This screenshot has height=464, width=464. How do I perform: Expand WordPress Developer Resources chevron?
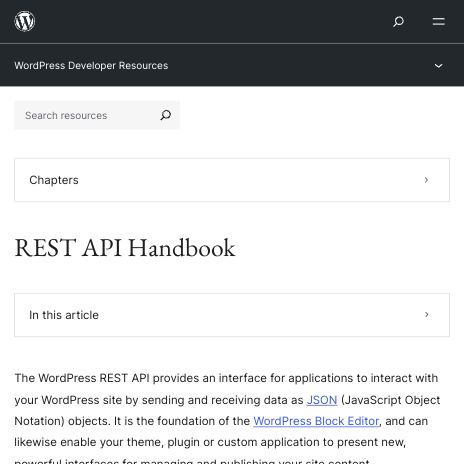click(x=438, y=66)
